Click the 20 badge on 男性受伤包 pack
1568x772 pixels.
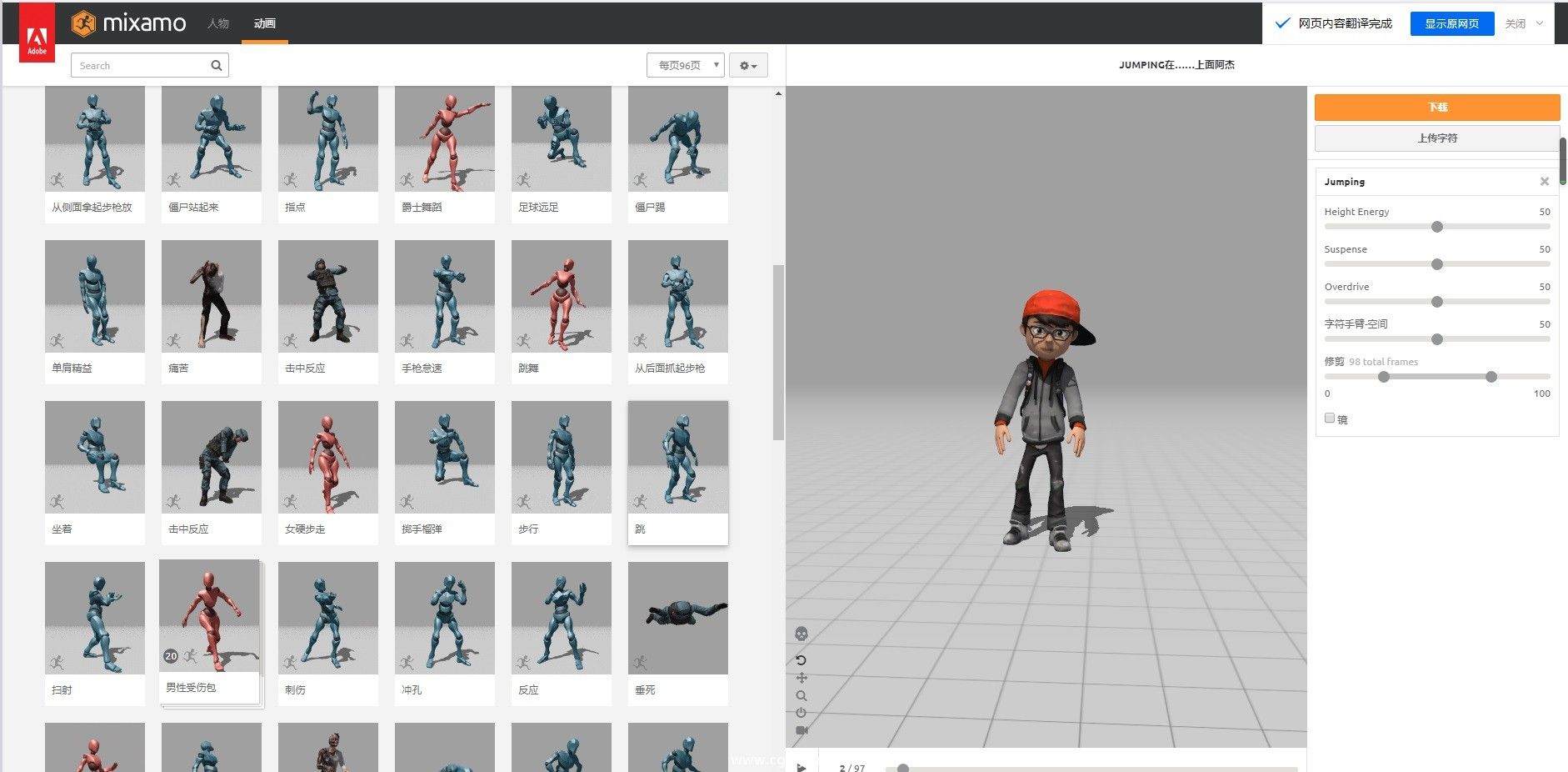tap(171, 656)
